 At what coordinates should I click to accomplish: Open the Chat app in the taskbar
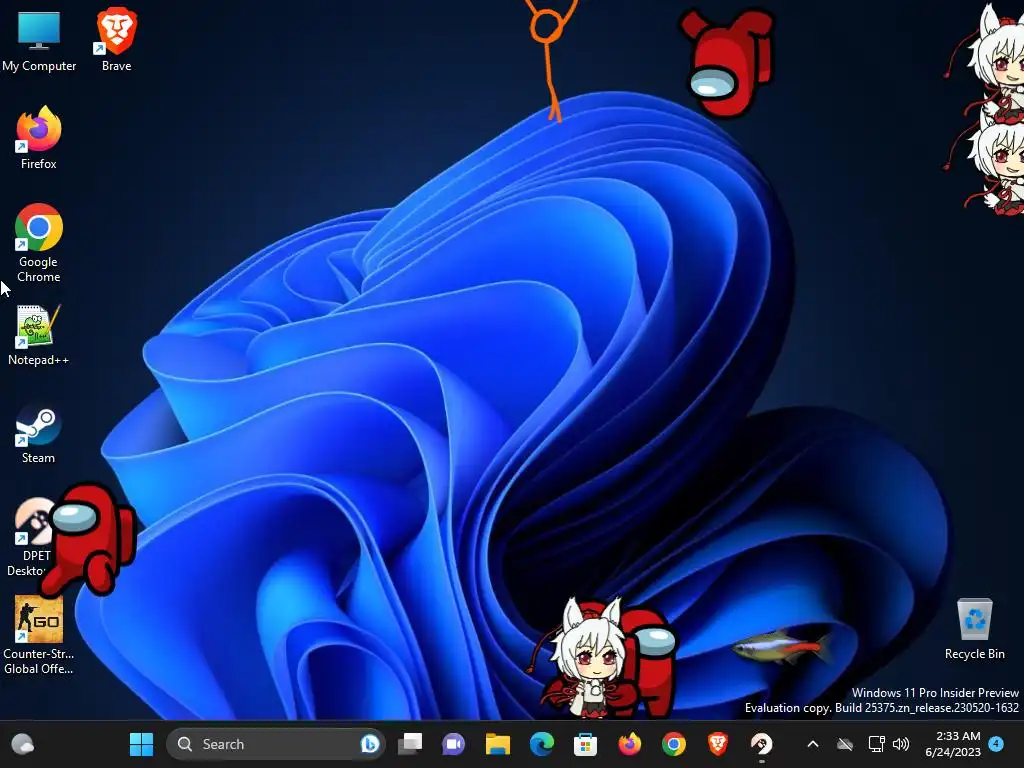[454, 744]
